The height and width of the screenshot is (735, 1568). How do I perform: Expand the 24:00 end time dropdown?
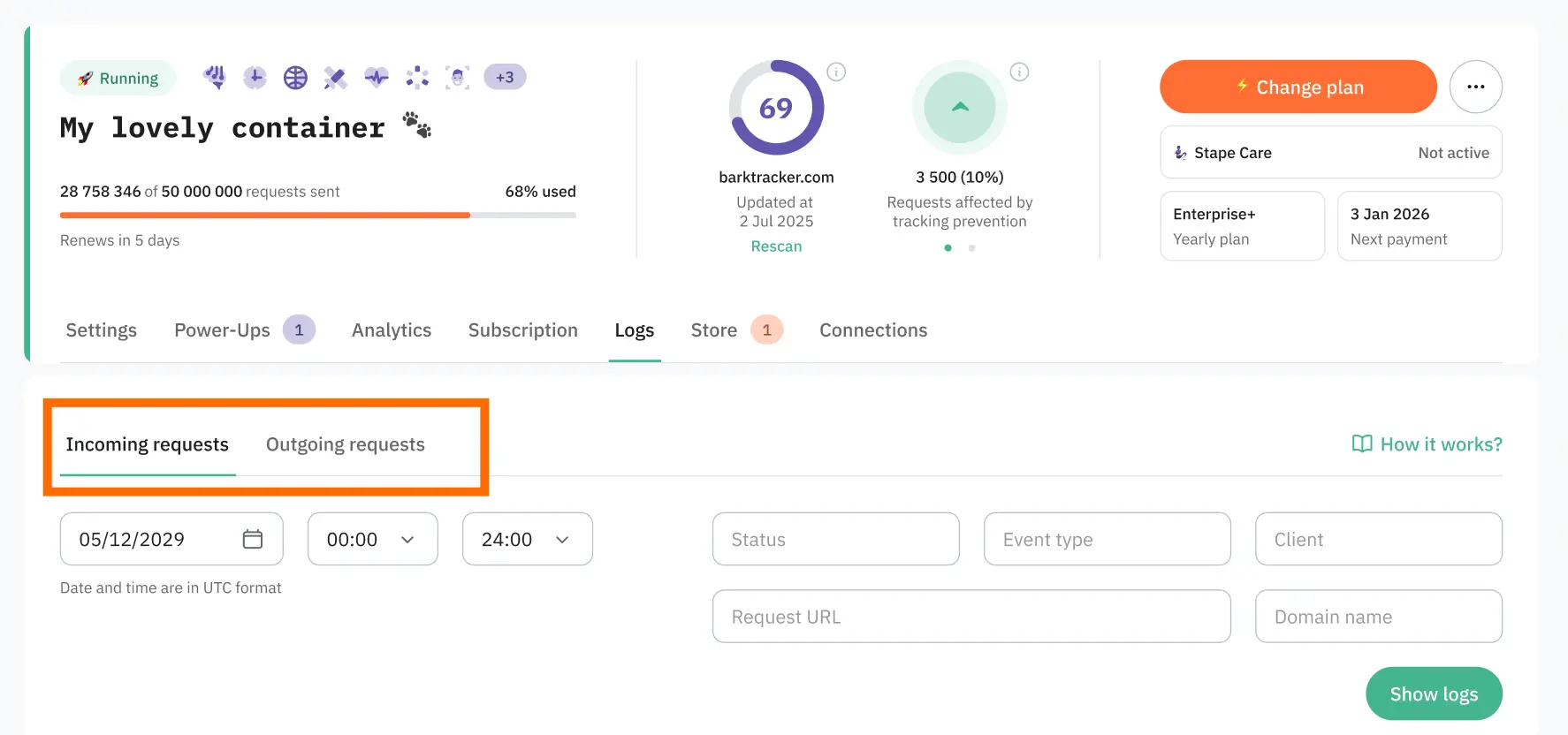(x=527, y=539)
